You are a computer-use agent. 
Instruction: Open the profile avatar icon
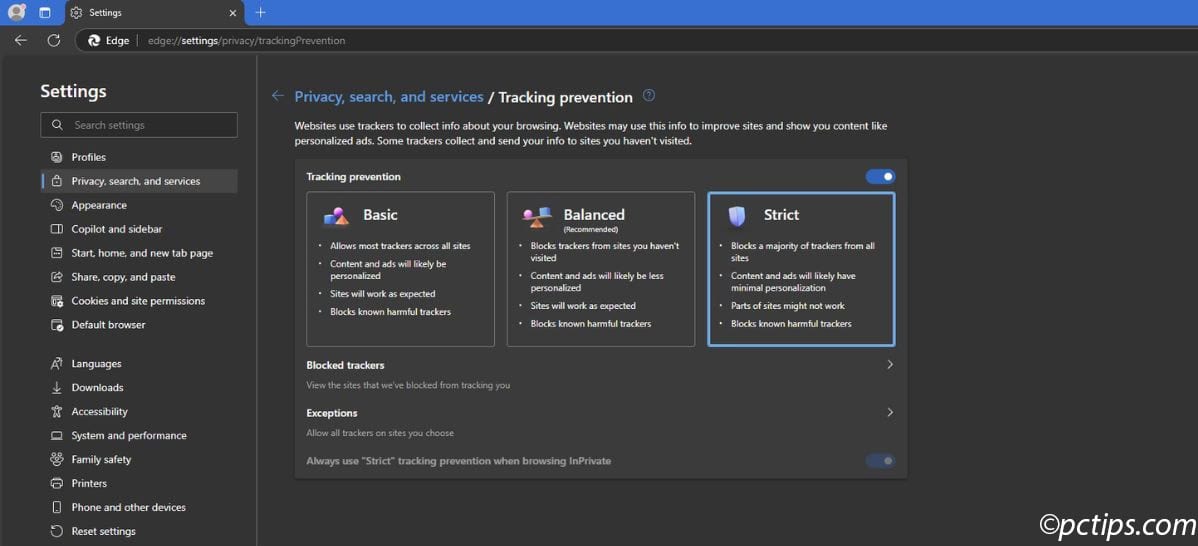coord(16,13)
